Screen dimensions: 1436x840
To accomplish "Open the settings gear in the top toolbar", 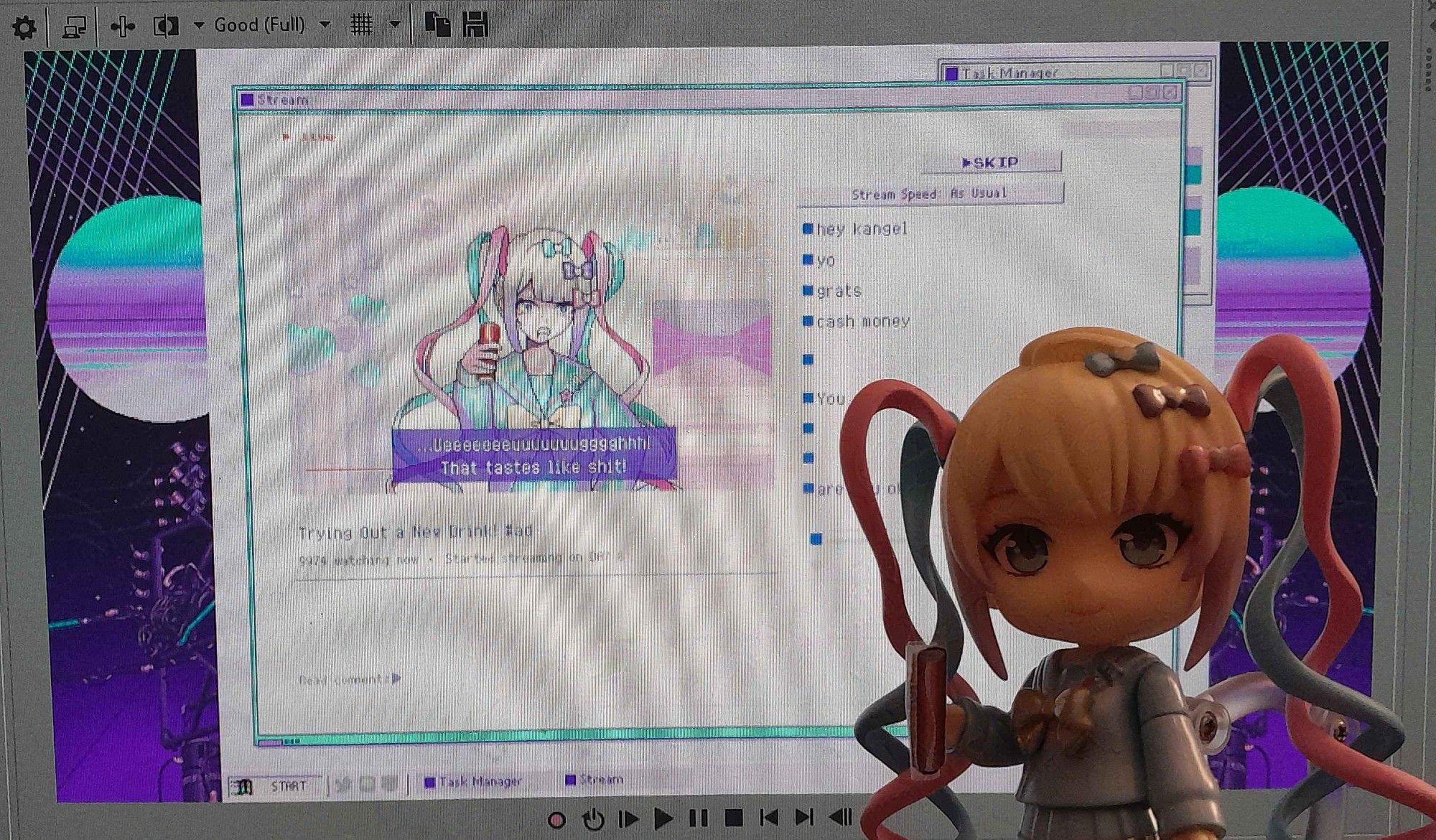I will (24, 27).
